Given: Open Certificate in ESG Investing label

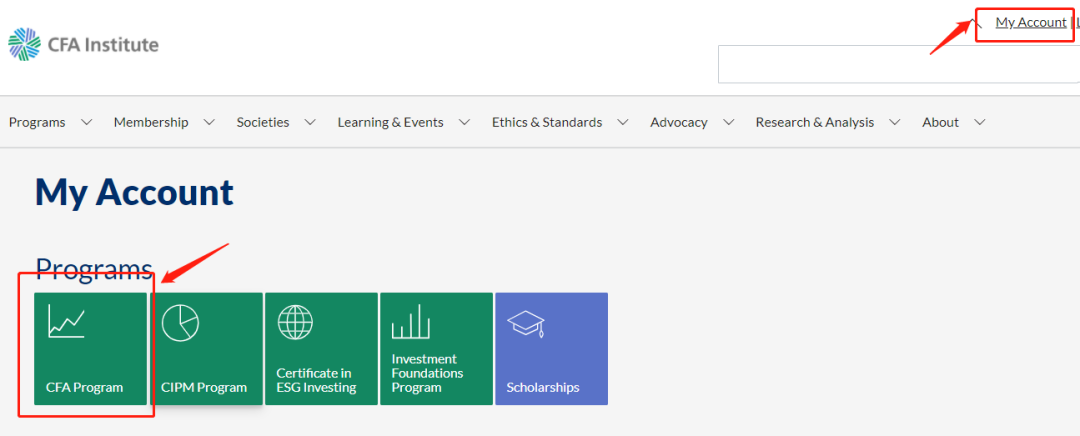Looking at the screenshot, I should [x=316, y=380].
